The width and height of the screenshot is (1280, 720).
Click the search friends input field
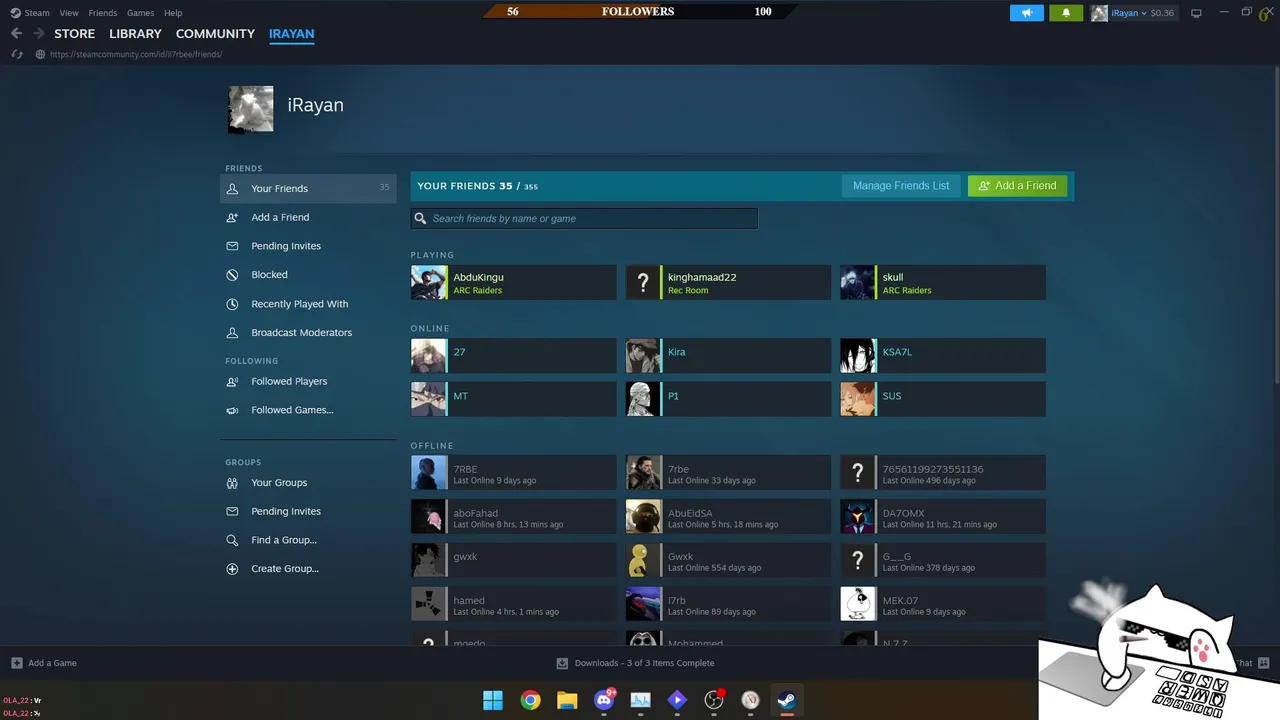coord(584,218)
